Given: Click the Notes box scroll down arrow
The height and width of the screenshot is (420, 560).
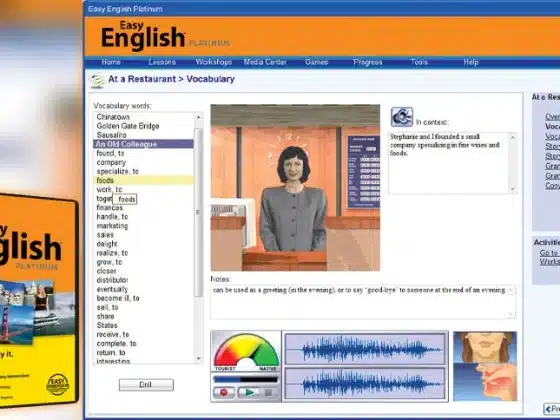Looking at the screenshot, I should [x=511, y=314].
